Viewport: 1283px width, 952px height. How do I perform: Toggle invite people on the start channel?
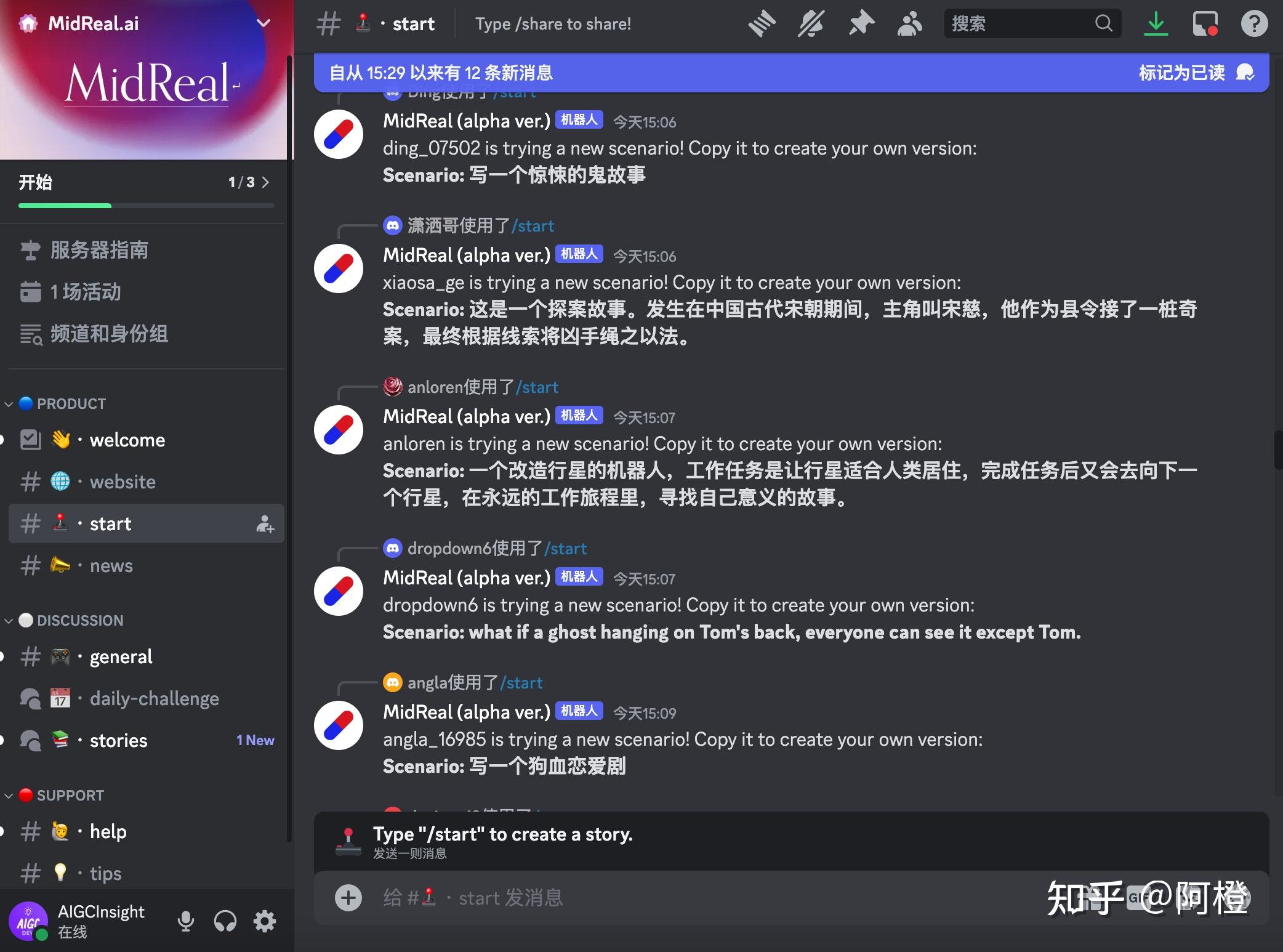point(265,525)
